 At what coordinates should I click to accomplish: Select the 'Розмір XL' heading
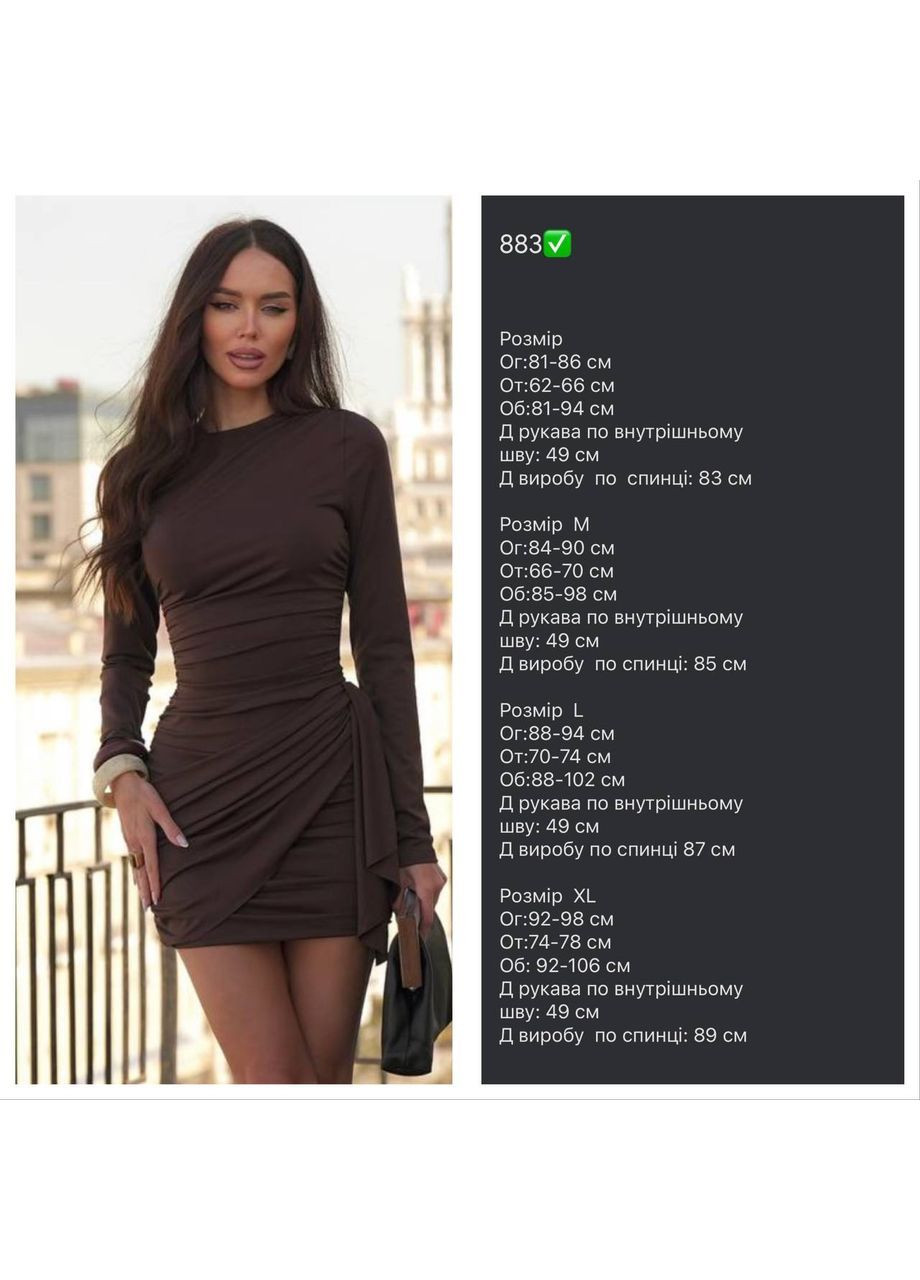[x=548, y=896]
